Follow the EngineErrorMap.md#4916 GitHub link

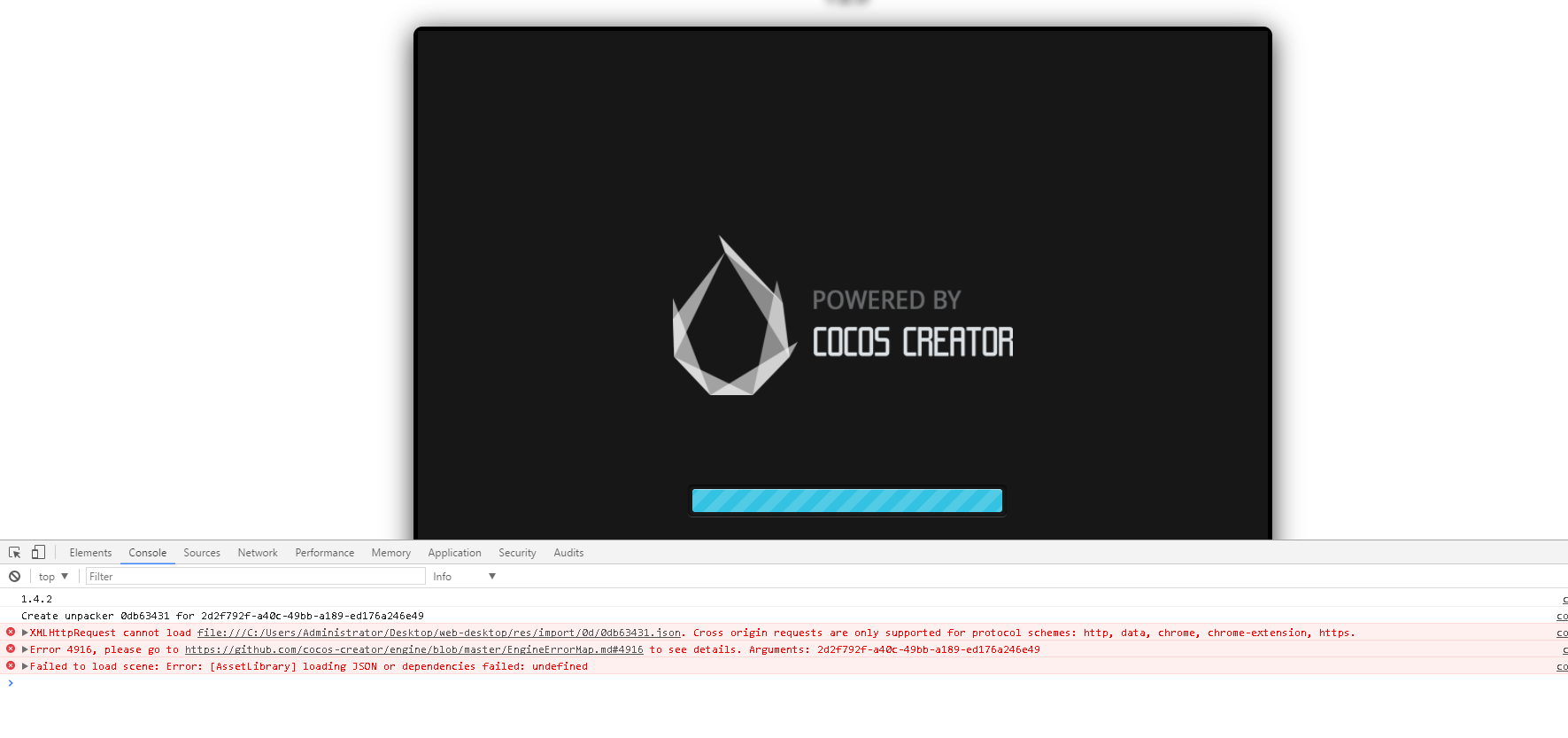tap(414, 649)
